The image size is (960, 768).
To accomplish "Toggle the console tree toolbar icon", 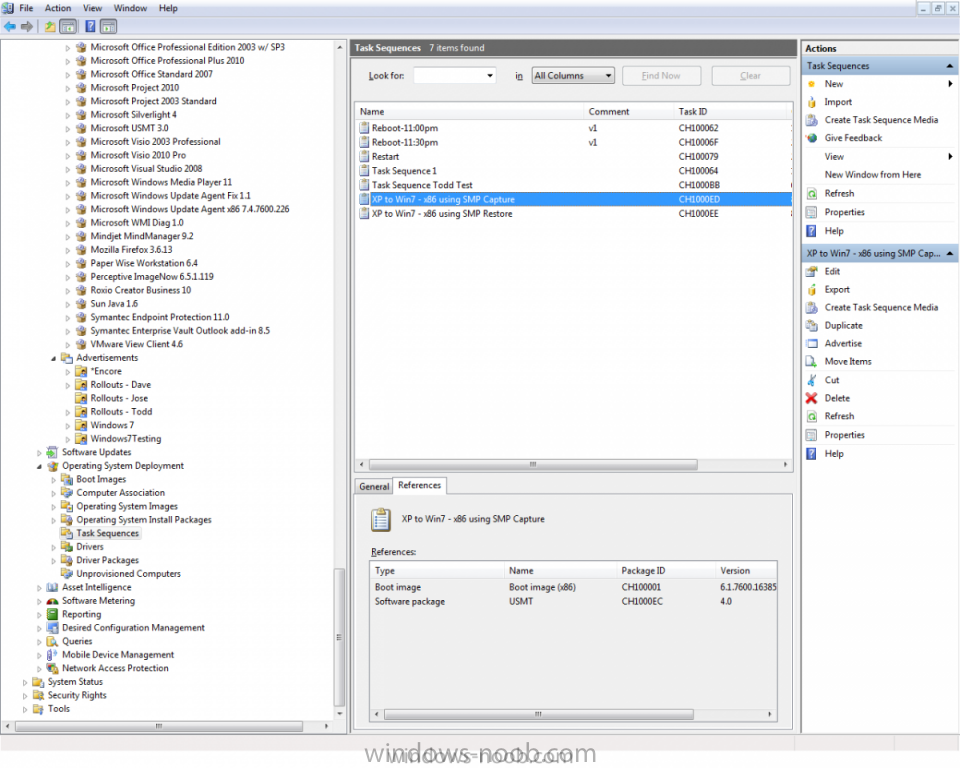I will coord(69,26).
